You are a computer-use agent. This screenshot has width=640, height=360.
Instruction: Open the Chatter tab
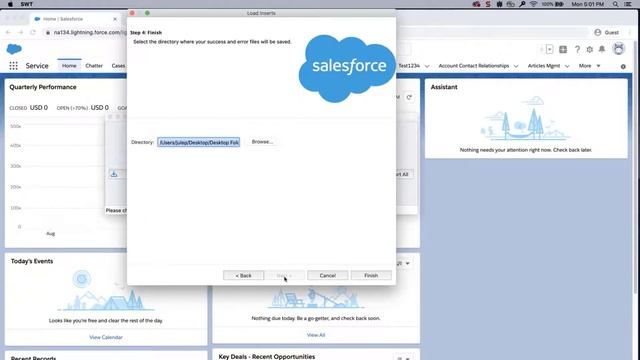pyautogui.click(x=94, y=66)
